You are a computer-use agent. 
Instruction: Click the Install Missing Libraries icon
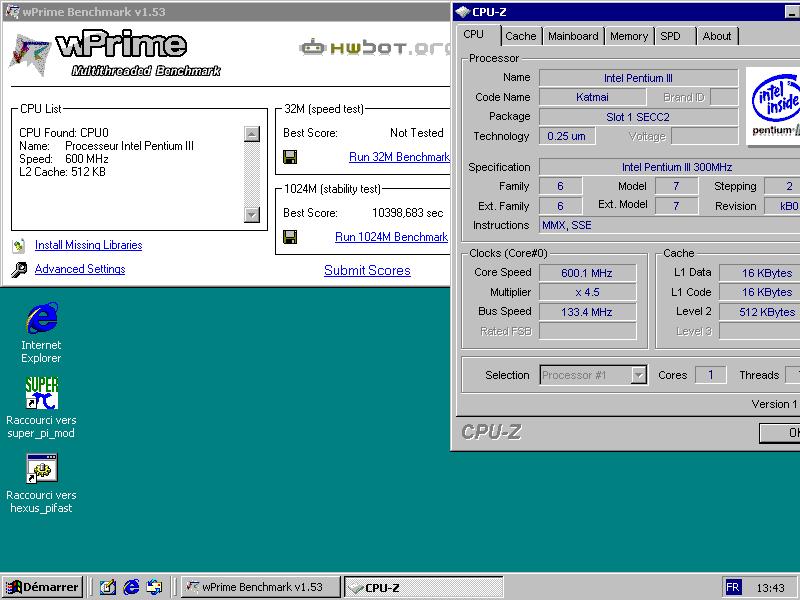[19, 246]
